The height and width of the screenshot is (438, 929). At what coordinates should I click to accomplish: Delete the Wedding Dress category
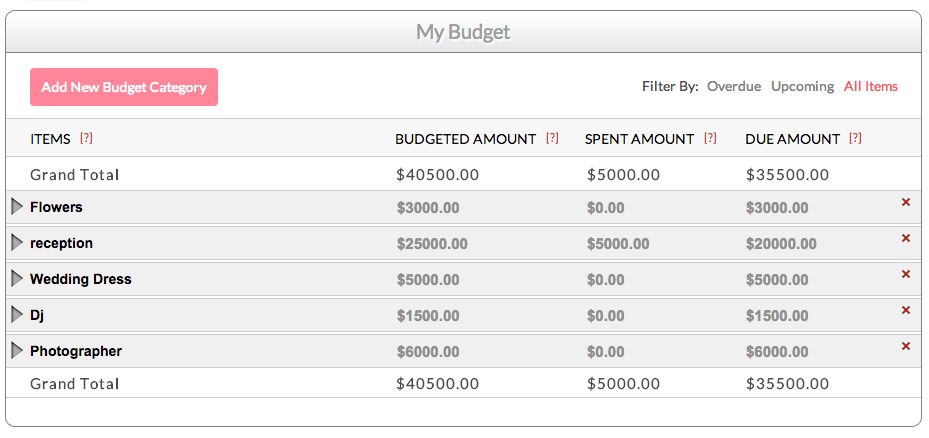click(906, 274)
